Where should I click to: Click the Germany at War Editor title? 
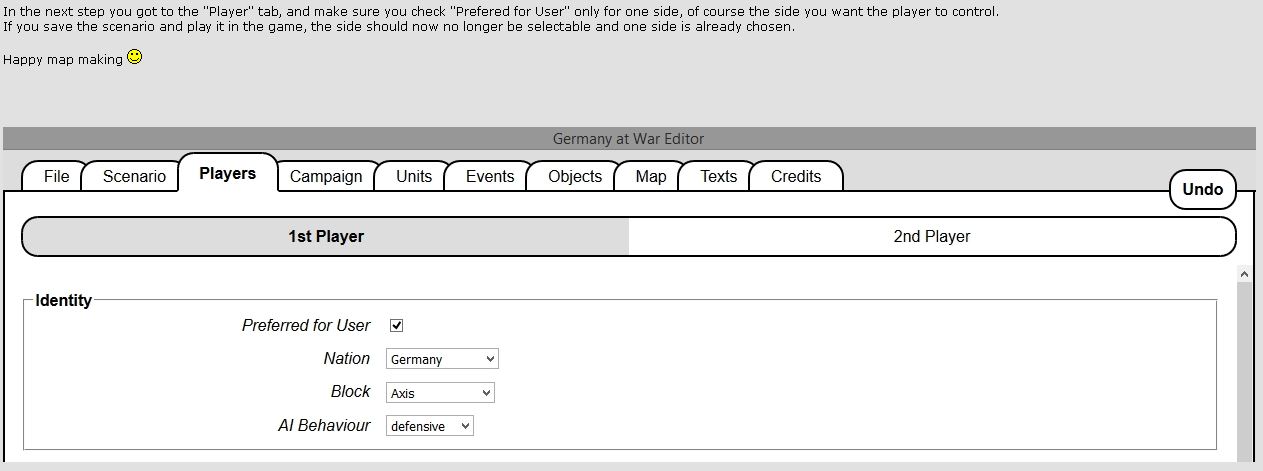tap(628, 139)
